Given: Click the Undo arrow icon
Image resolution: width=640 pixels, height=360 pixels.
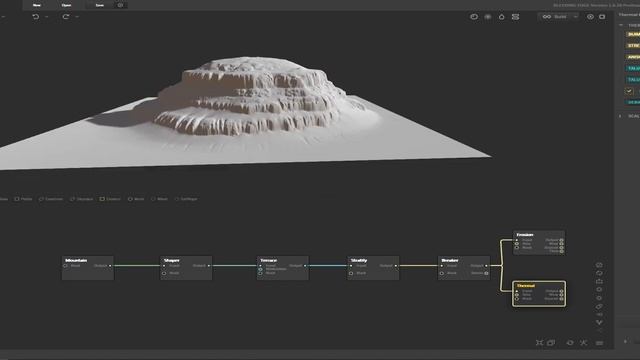Looking at the screenshot, I should [x=36, y=17].
